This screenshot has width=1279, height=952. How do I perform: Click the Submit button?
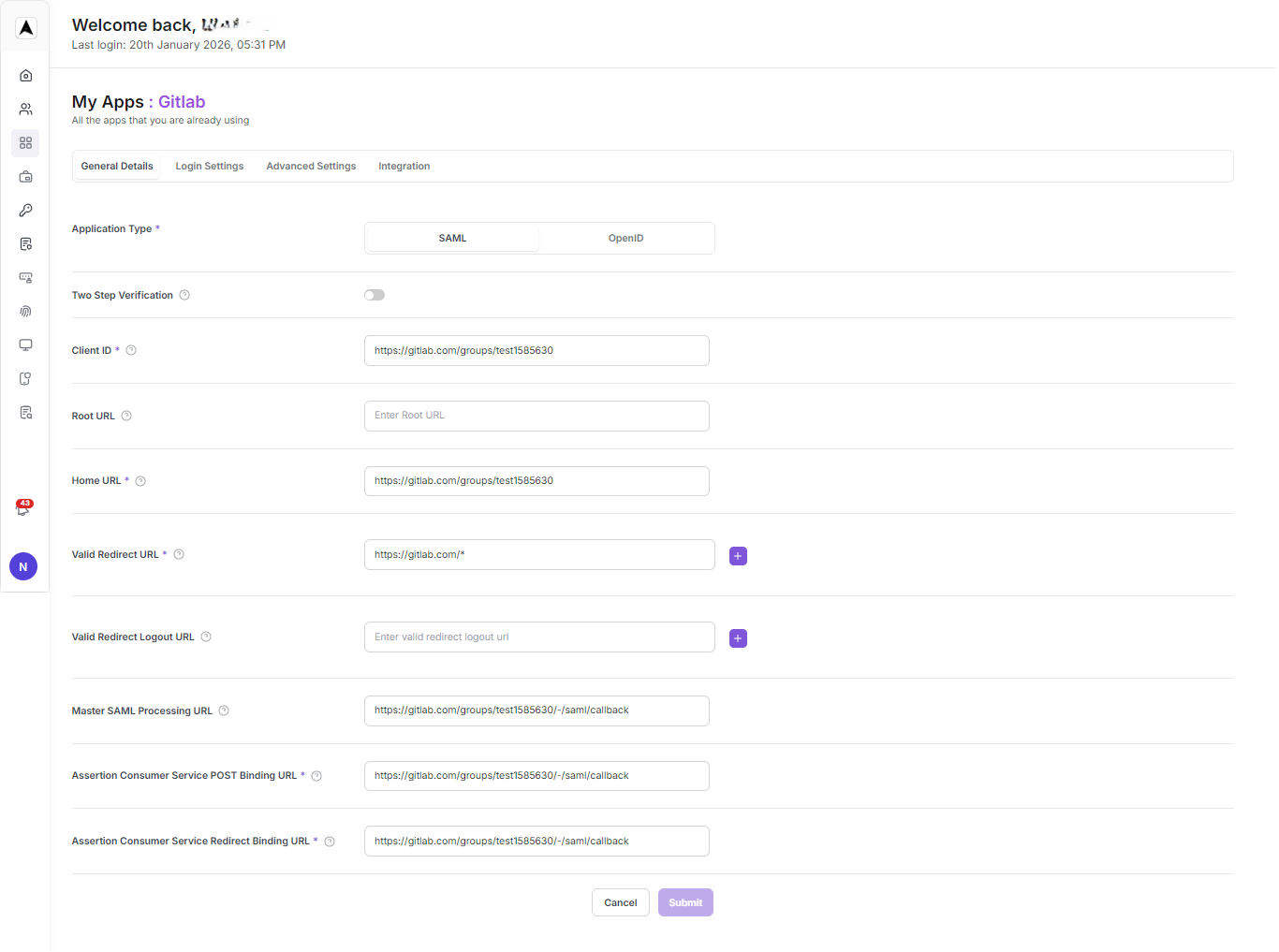pos(685,902)
